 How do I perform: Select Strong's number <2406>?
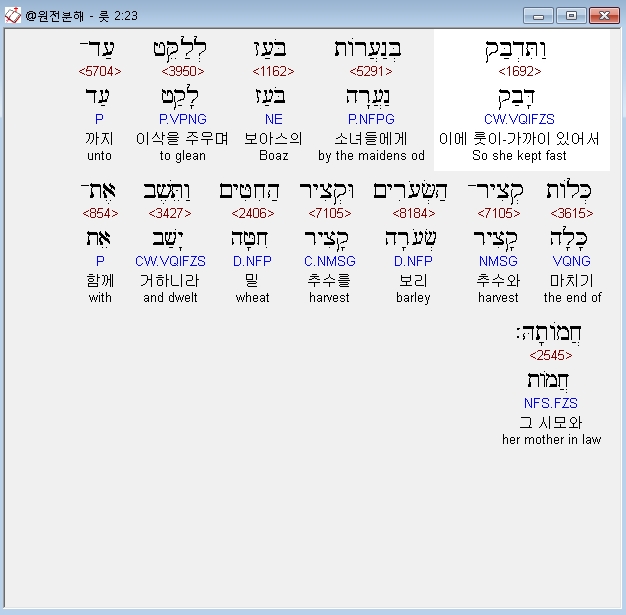(252, 214)
